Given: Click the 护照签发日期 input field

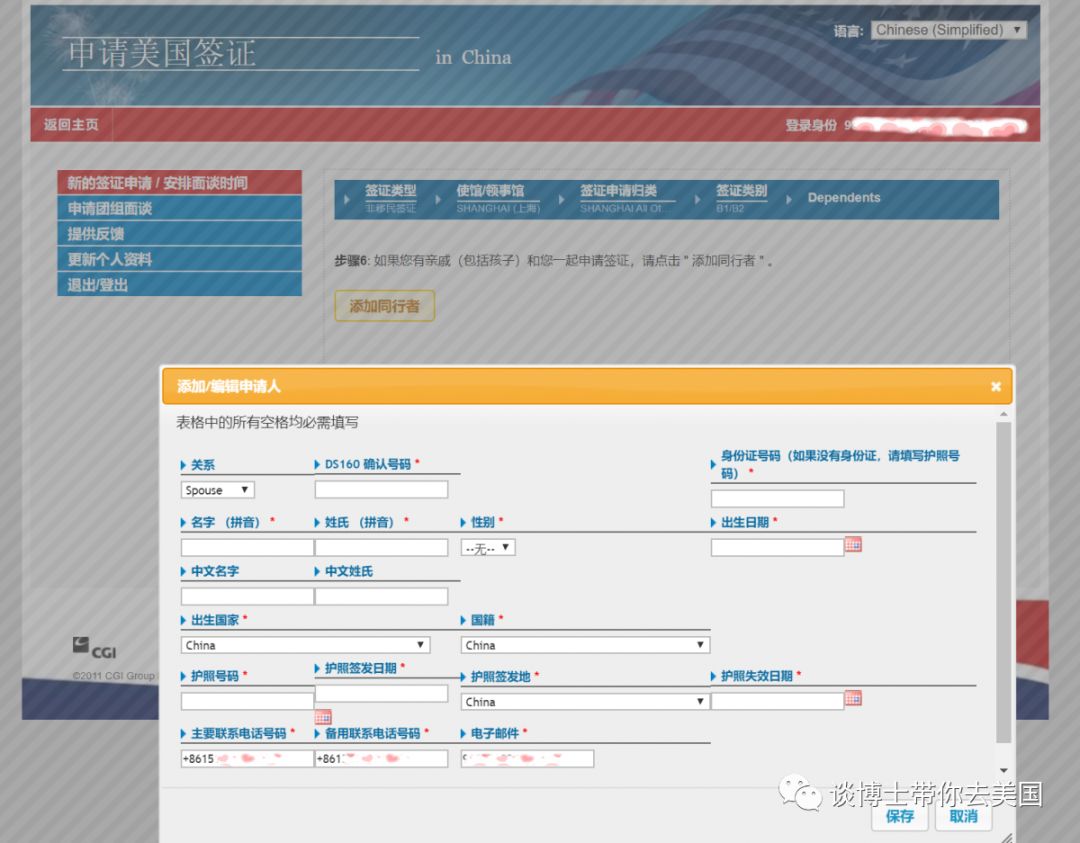Looking at the screenshot, I should click(x=381, y=693).
